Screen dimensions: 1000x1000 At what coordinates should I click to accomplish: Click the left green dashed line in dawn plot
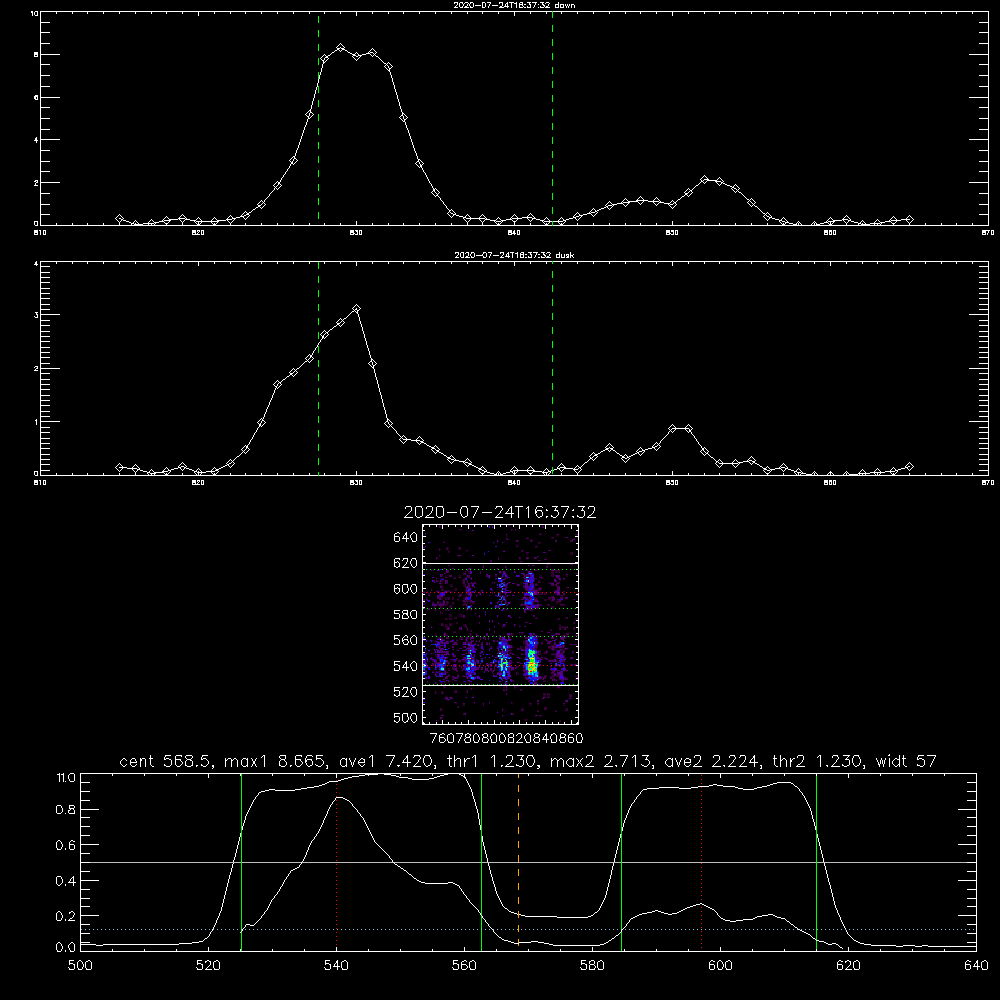point(318,118)
